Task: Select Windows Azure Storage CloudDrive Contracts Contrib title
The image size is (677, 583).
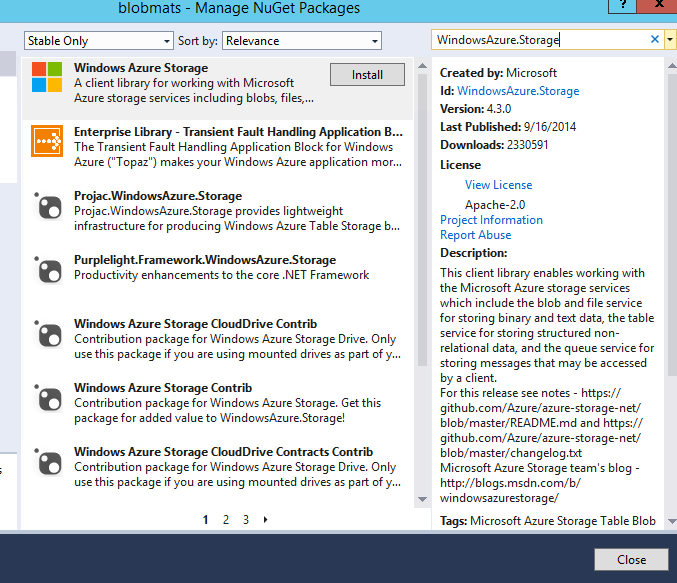Action: [224, 451]
